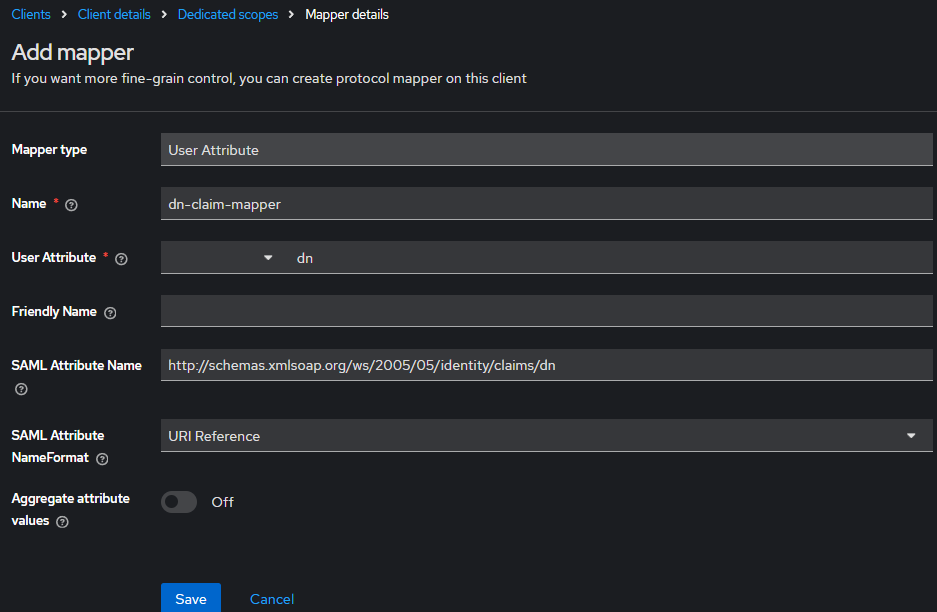Click the help icon next to Name
The width and height of the screenshot is (937, 612).
[71, 204]
